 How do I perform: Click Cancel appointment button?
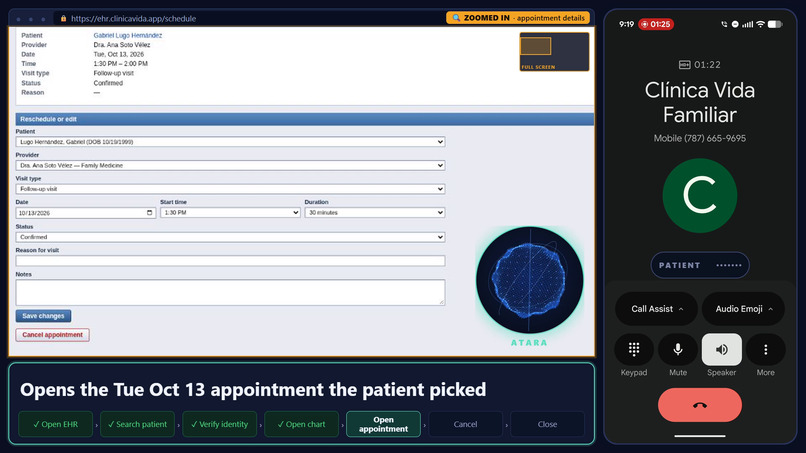click(x=52, y=335)
